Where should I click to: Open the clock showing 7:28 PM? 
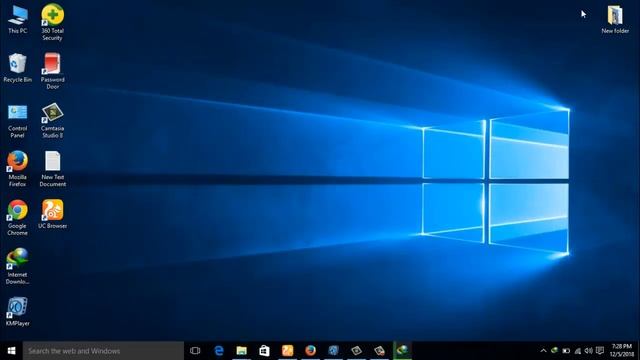[621, 351]
